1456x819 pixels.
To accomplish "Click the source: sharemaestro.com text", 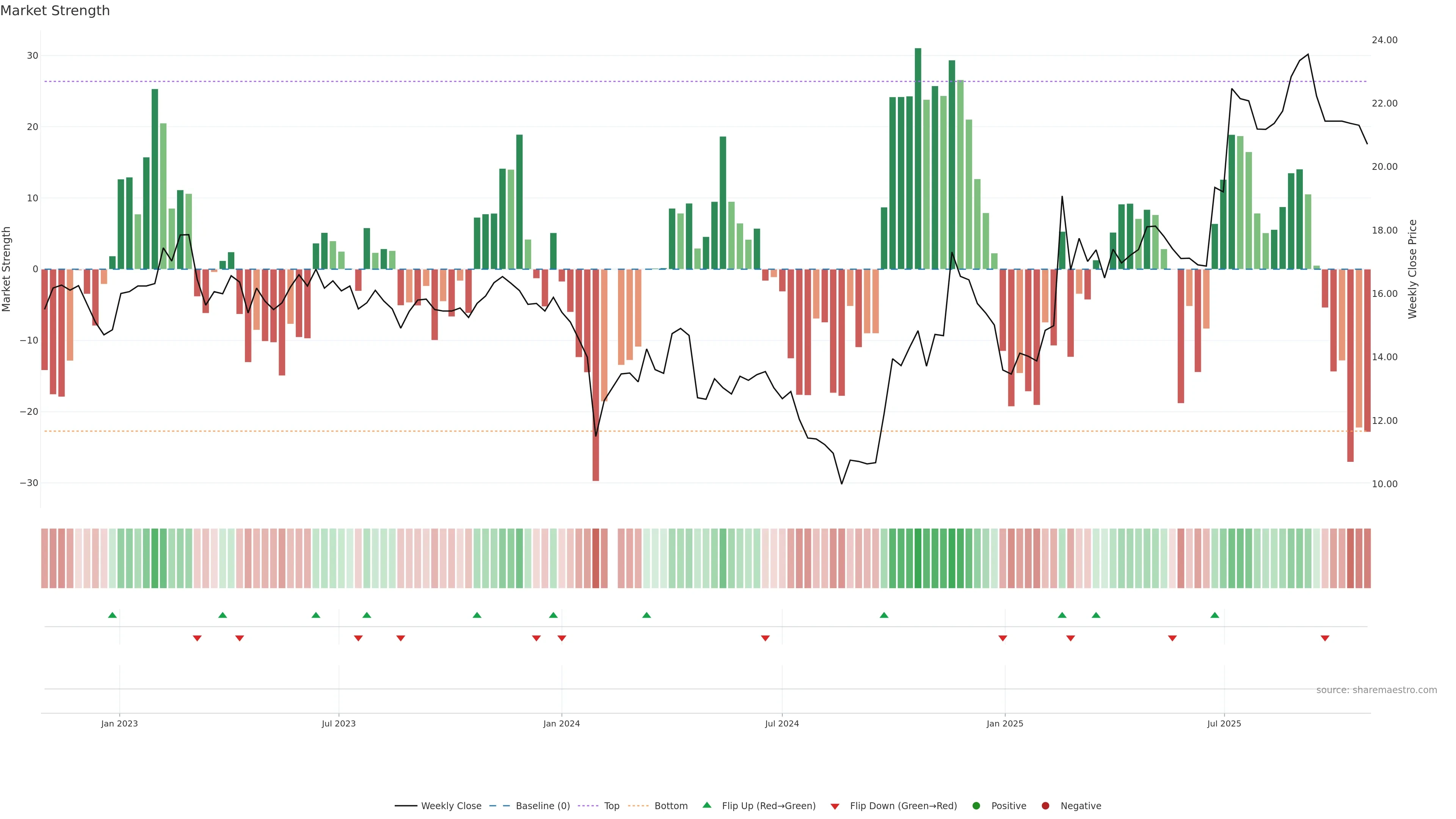I will (x=1376, y=690).
